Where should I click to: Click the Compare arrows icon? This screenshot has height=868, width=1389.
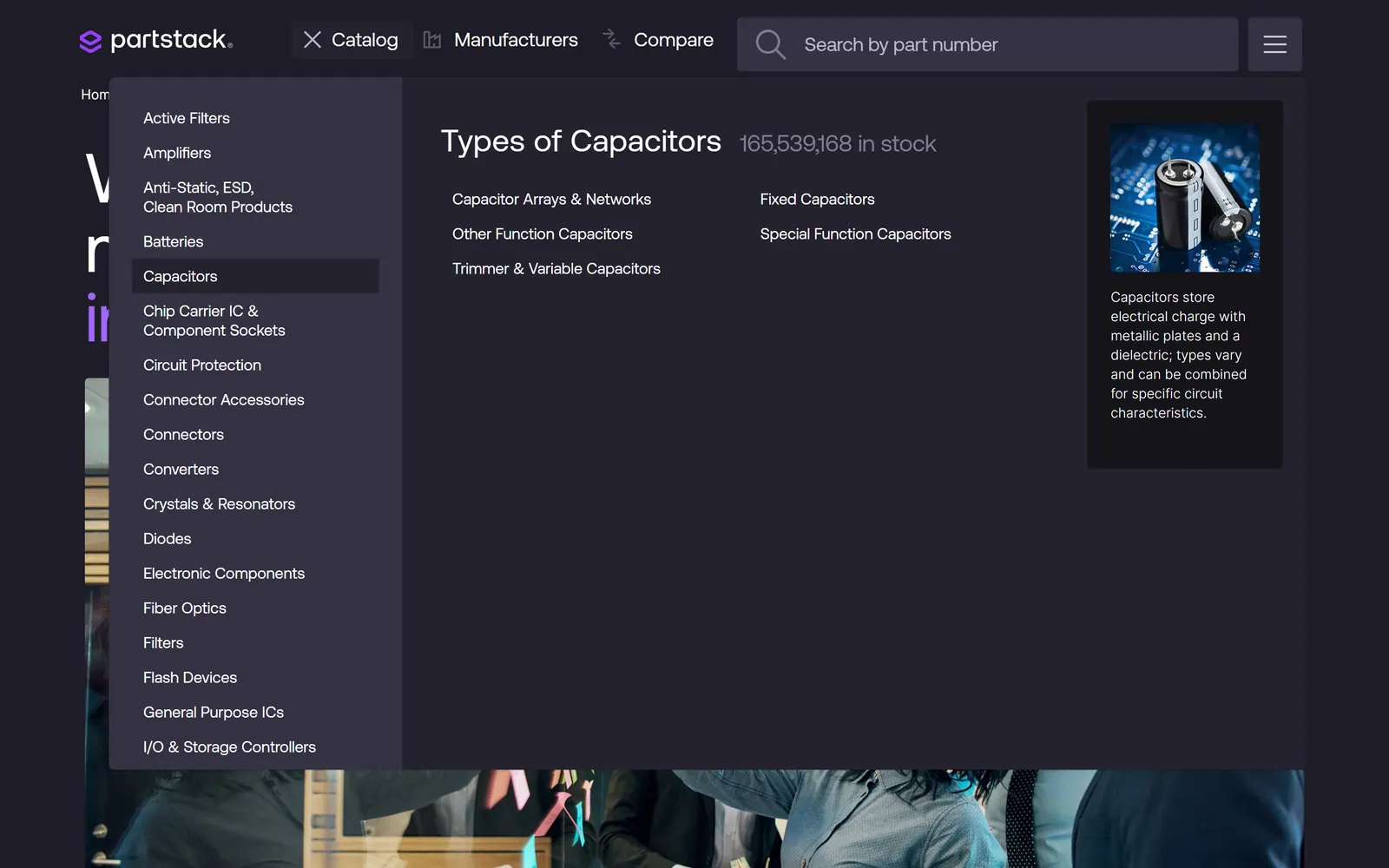pos(612,39)
